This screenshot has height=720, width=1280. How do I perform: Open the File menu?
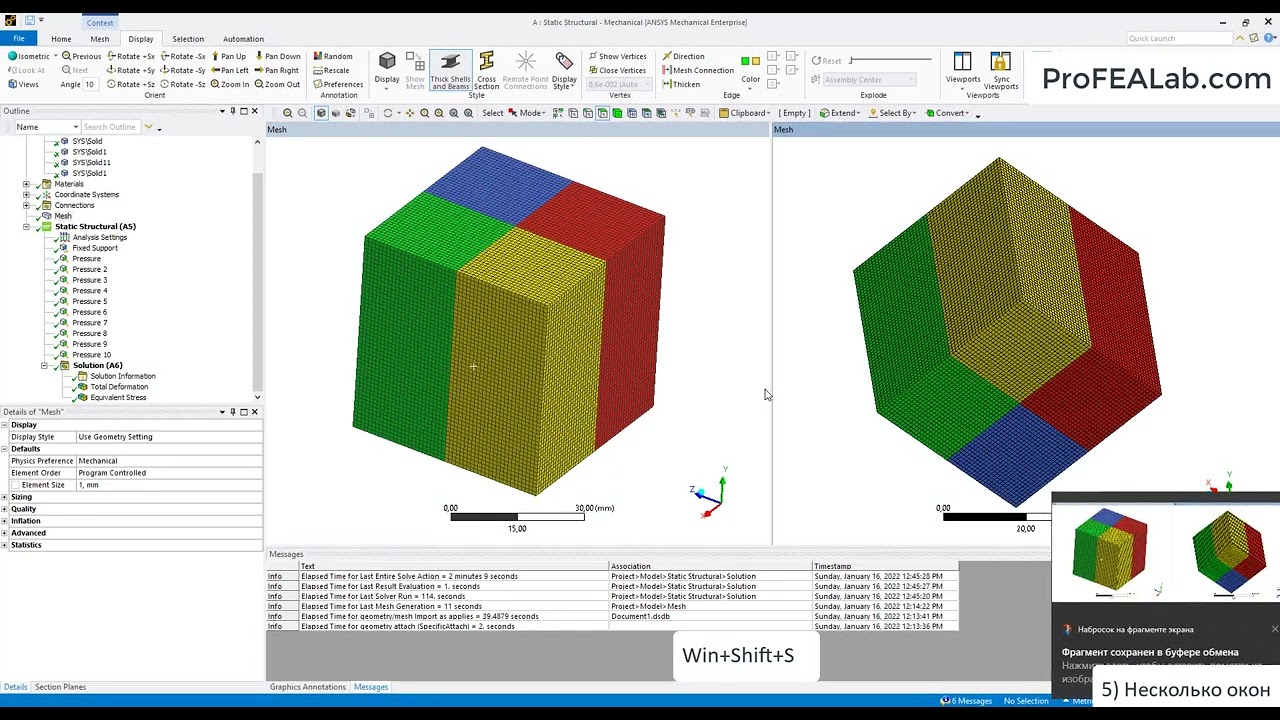19,39
